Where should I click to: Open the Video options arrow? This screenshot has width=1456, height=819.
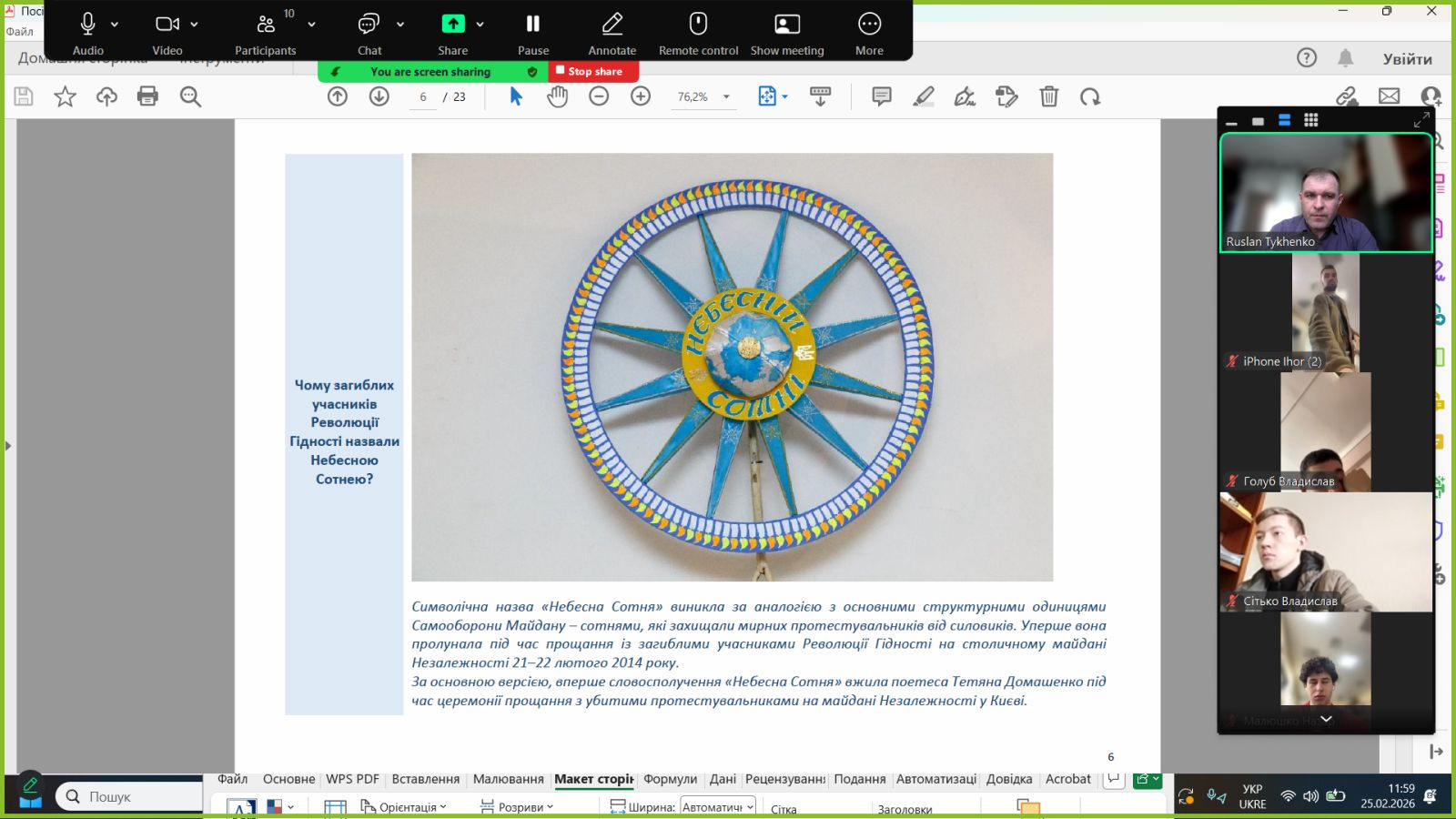pyautogui.click(x=194, y=25)
